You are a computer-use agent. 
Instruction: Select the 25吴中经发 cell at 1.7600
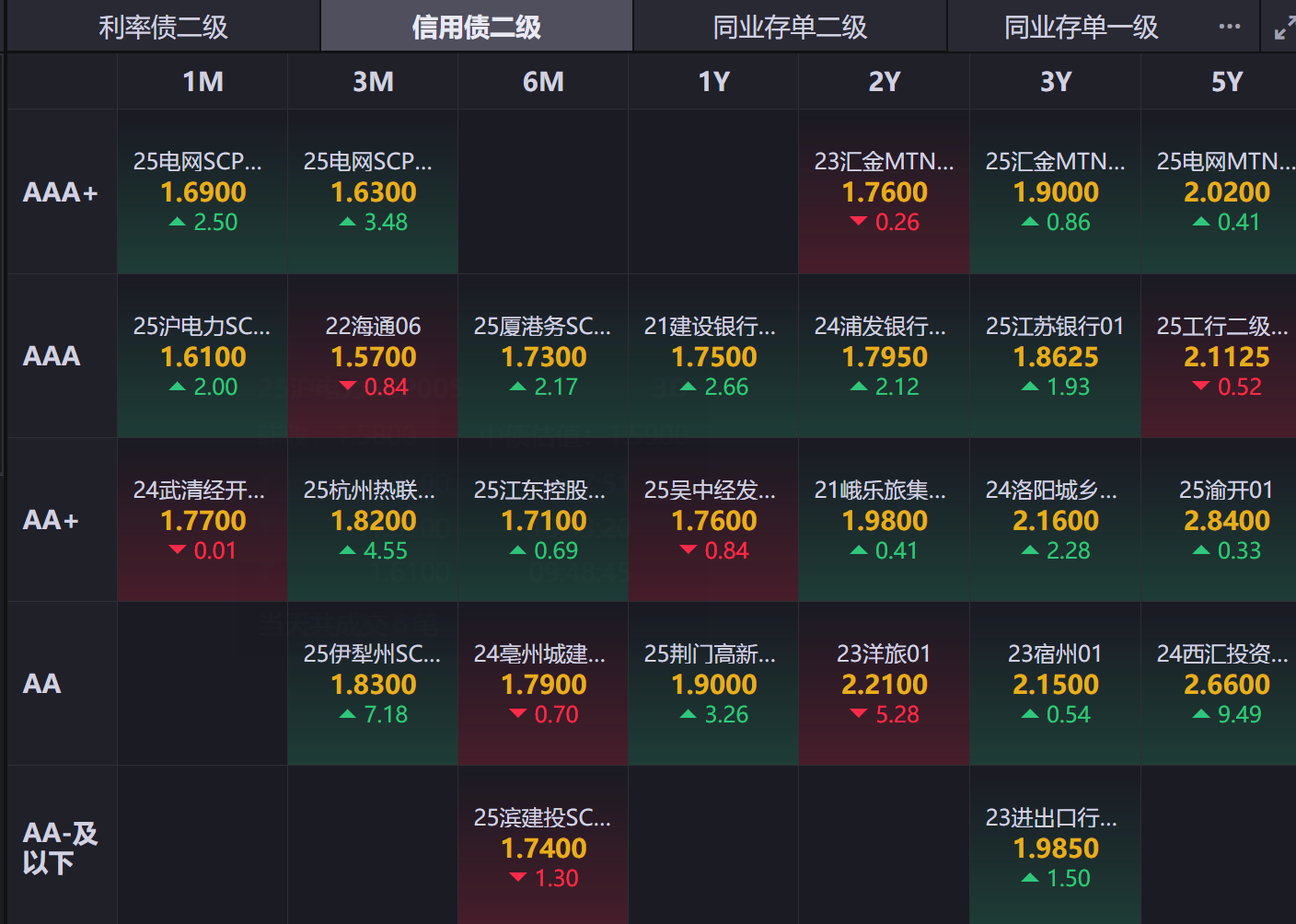713,520
